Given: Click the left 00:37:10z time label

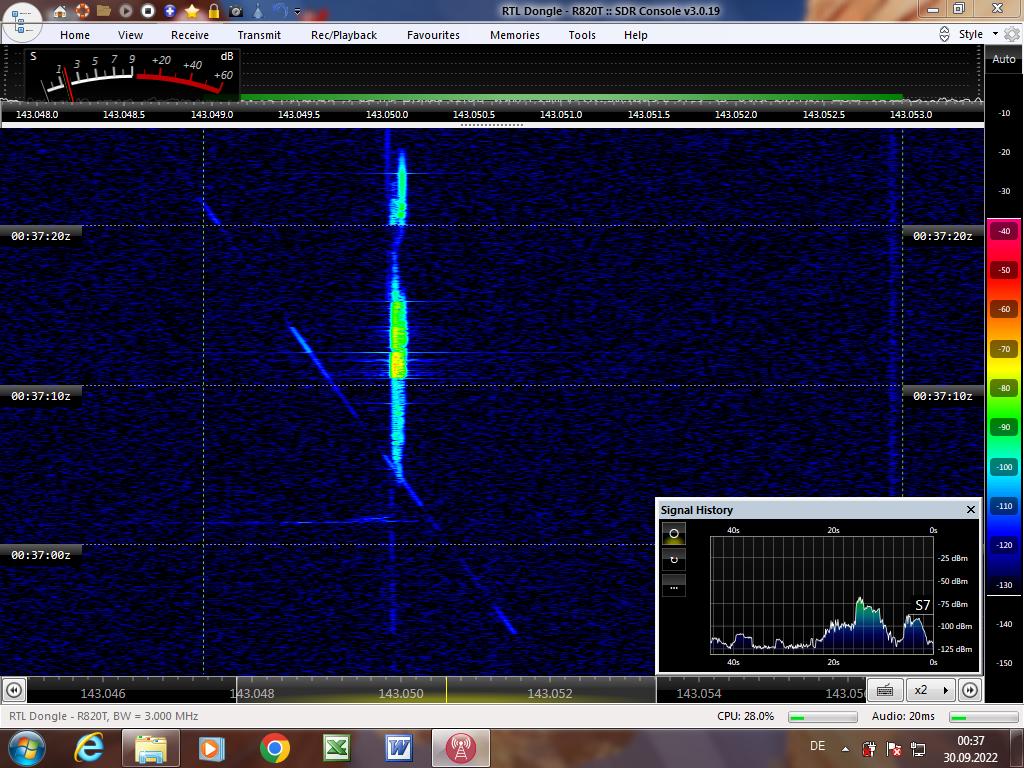Looking at the screenshot, I should (40, 396).
